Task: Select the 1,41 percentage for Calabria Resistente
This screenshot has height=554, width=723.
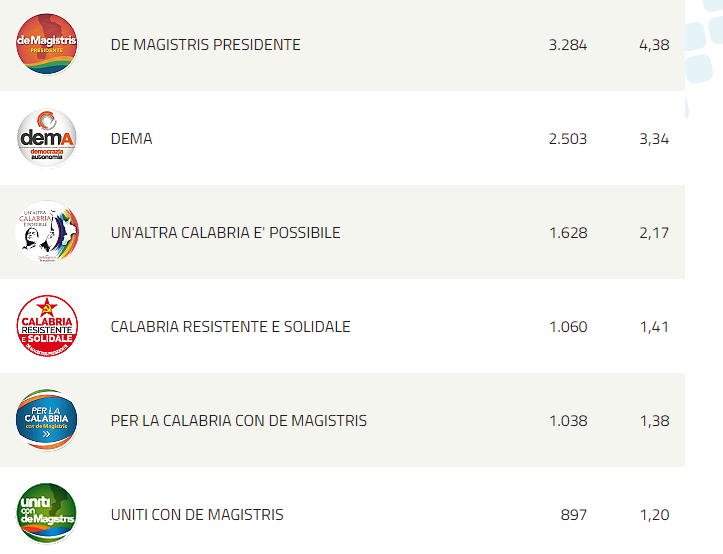Action: [654, 327]
